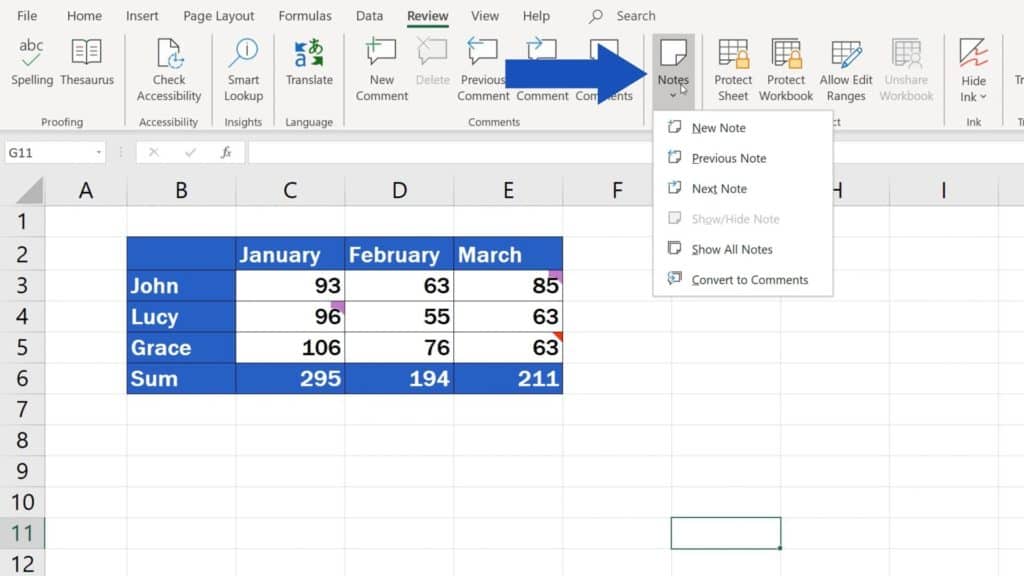1024x576 pixels.
Task: Jump to the Previous Comment
Action: pos(482,65)
